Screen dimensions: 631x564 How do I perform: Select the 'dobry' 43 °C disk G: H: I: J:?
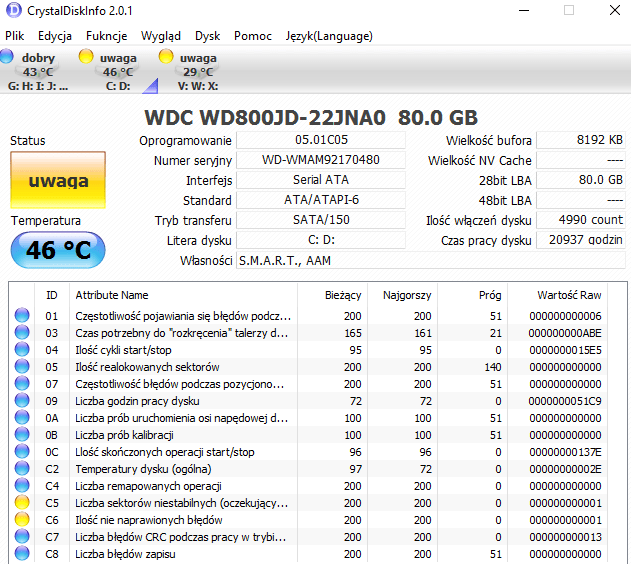click(38, 72)
